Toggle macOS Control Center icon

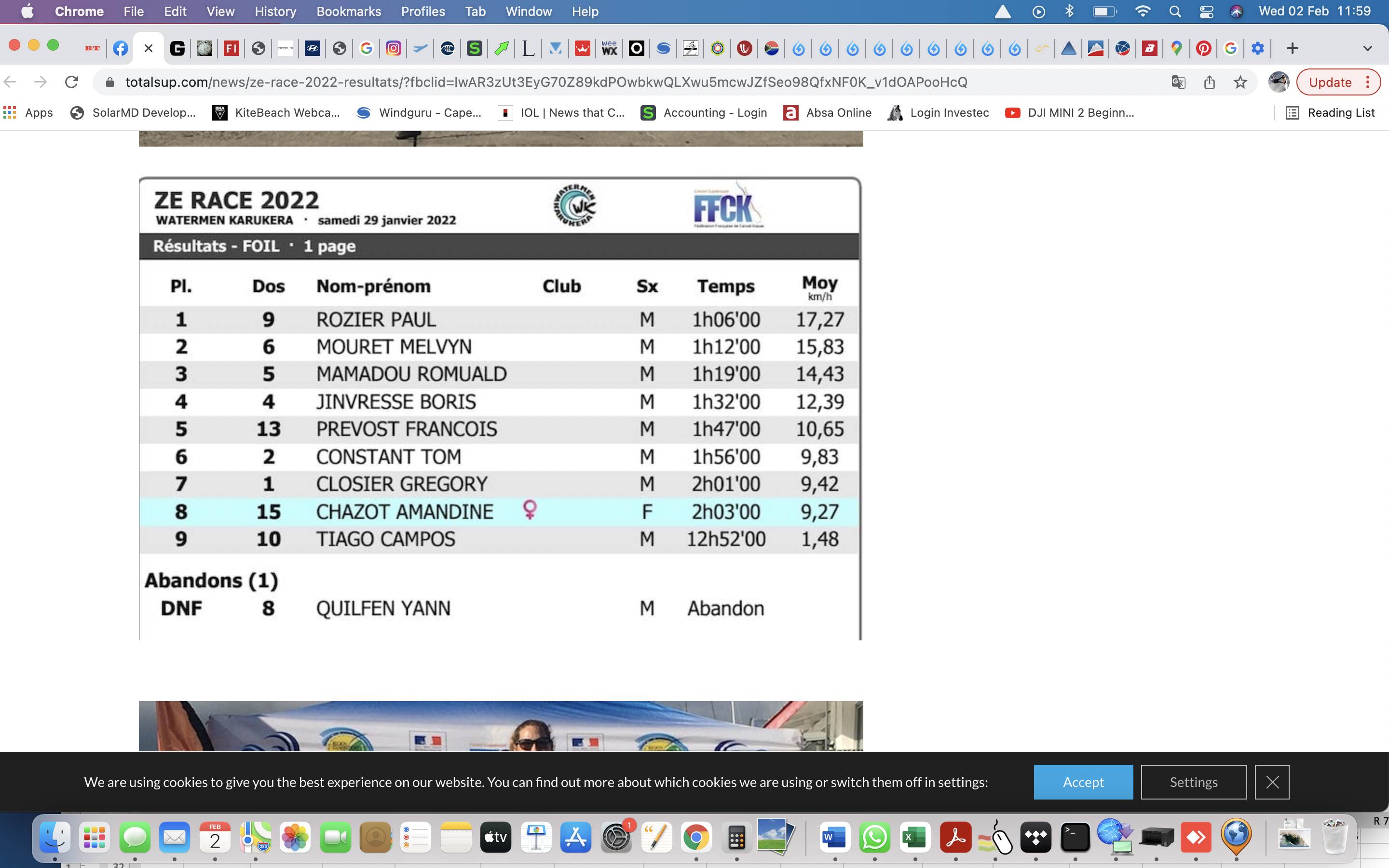1206,12
